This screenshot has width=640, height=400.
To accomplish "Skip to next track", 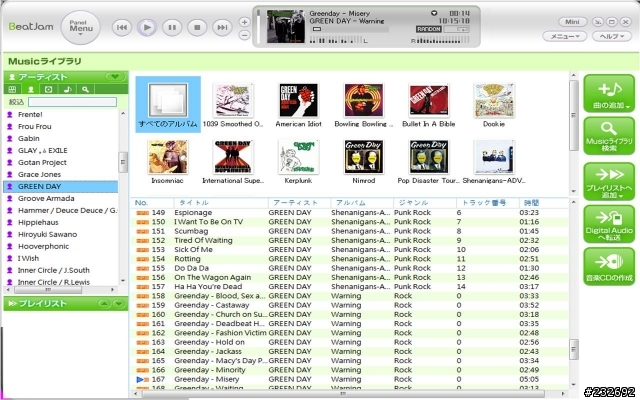I will tap(222, 28).
